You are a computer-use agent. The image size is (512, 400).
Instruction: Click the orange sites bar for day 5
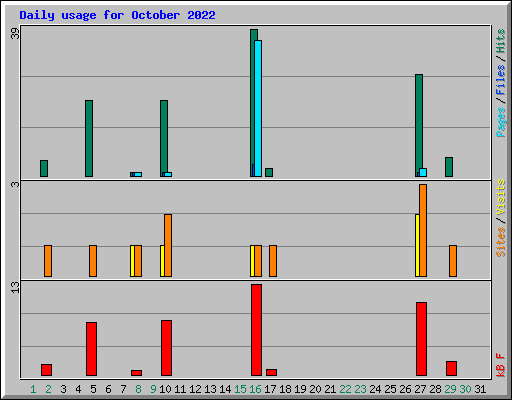tap(93, 261)
